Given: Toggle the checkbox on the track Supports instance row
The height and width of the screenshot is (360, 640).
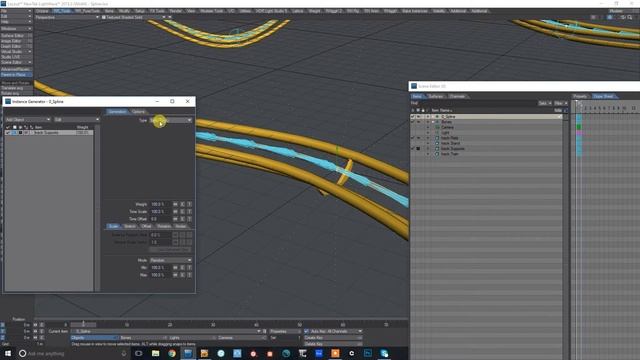Looking at the screenshot, I should pyautogui.click(x=8, y=133).
